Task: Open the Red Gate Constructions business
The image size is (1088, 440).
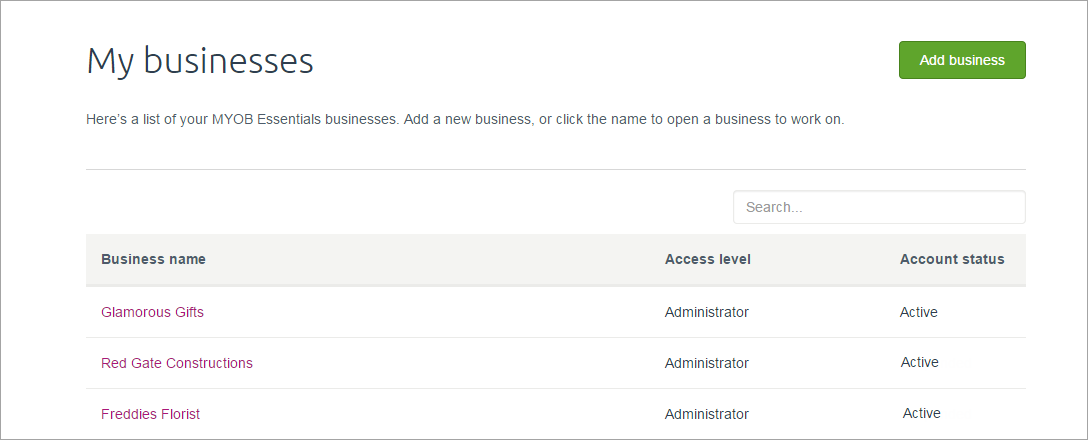Action: pyautogui.click(x=177, y=363)
